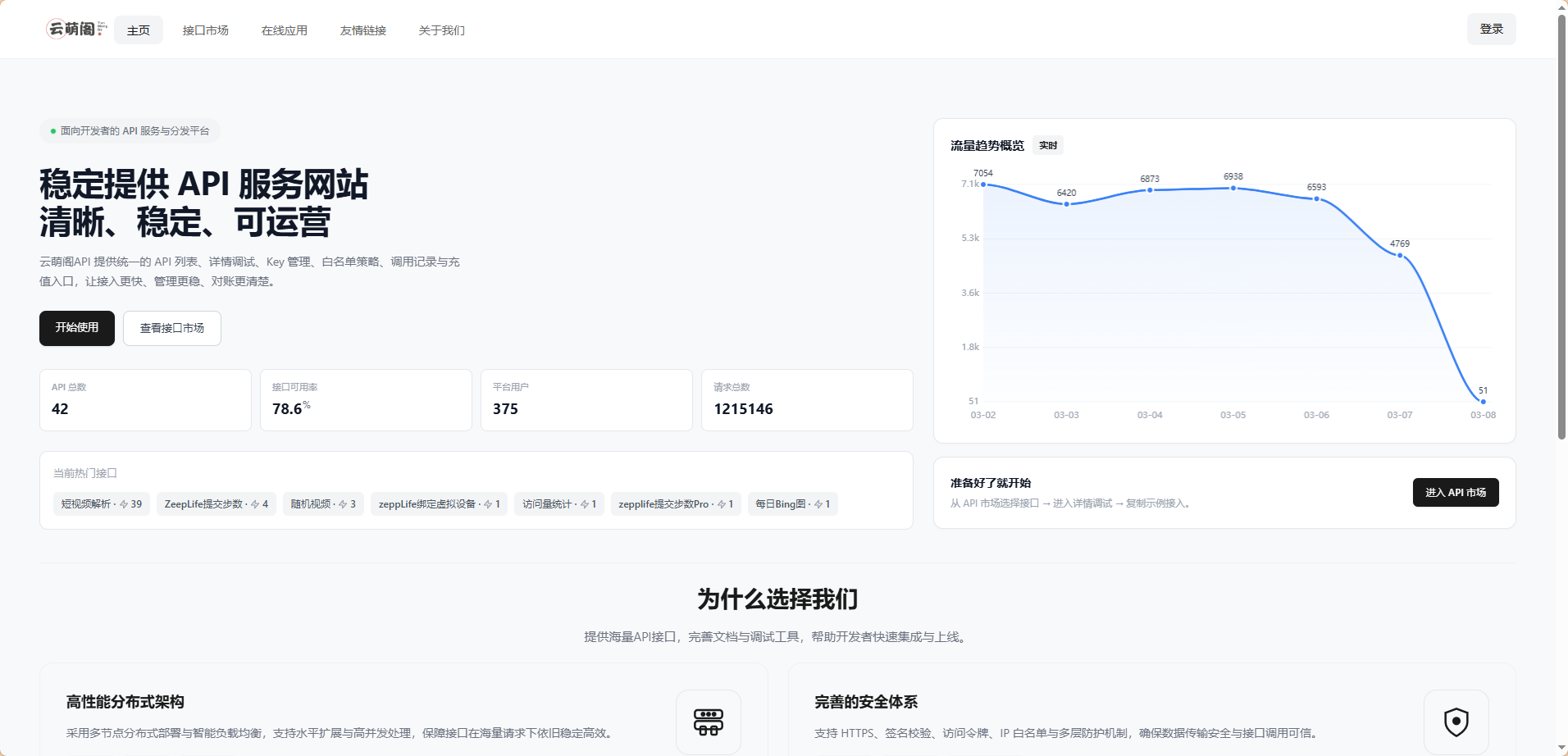Viewport: 1568px width, 756px height.
Task: Click the 平台用户 375 stat card
Action: [x=586, y=400]
